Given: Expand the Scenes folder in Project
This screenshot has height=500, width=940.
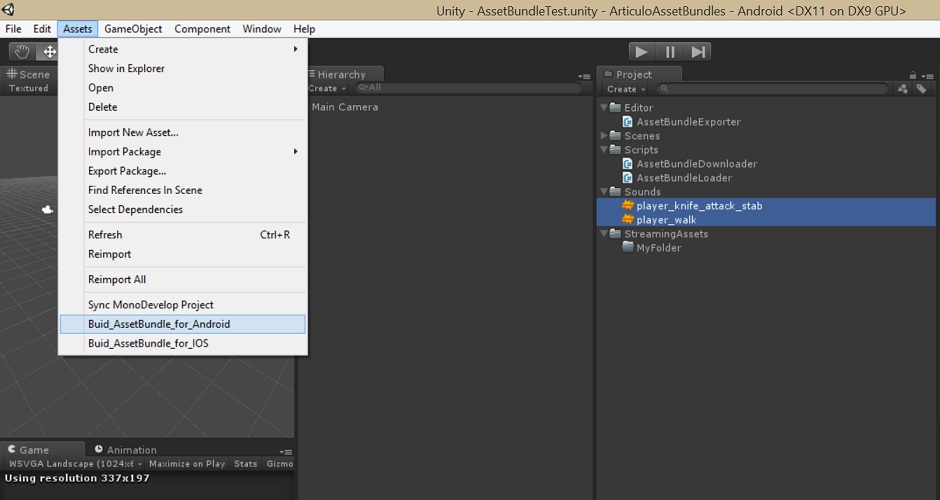Looking at the screenshot, I should coord(605,136).
